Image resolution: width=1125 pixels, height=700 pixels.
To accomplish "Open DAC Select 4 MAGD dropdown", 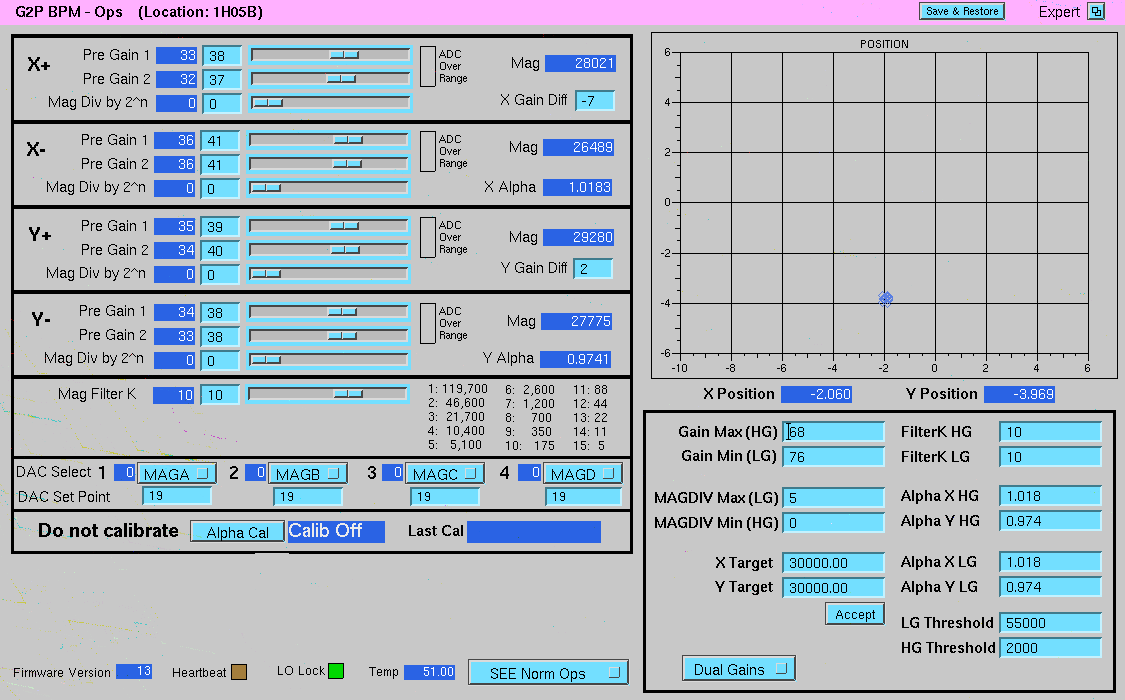I will click(x=583, y=474).
